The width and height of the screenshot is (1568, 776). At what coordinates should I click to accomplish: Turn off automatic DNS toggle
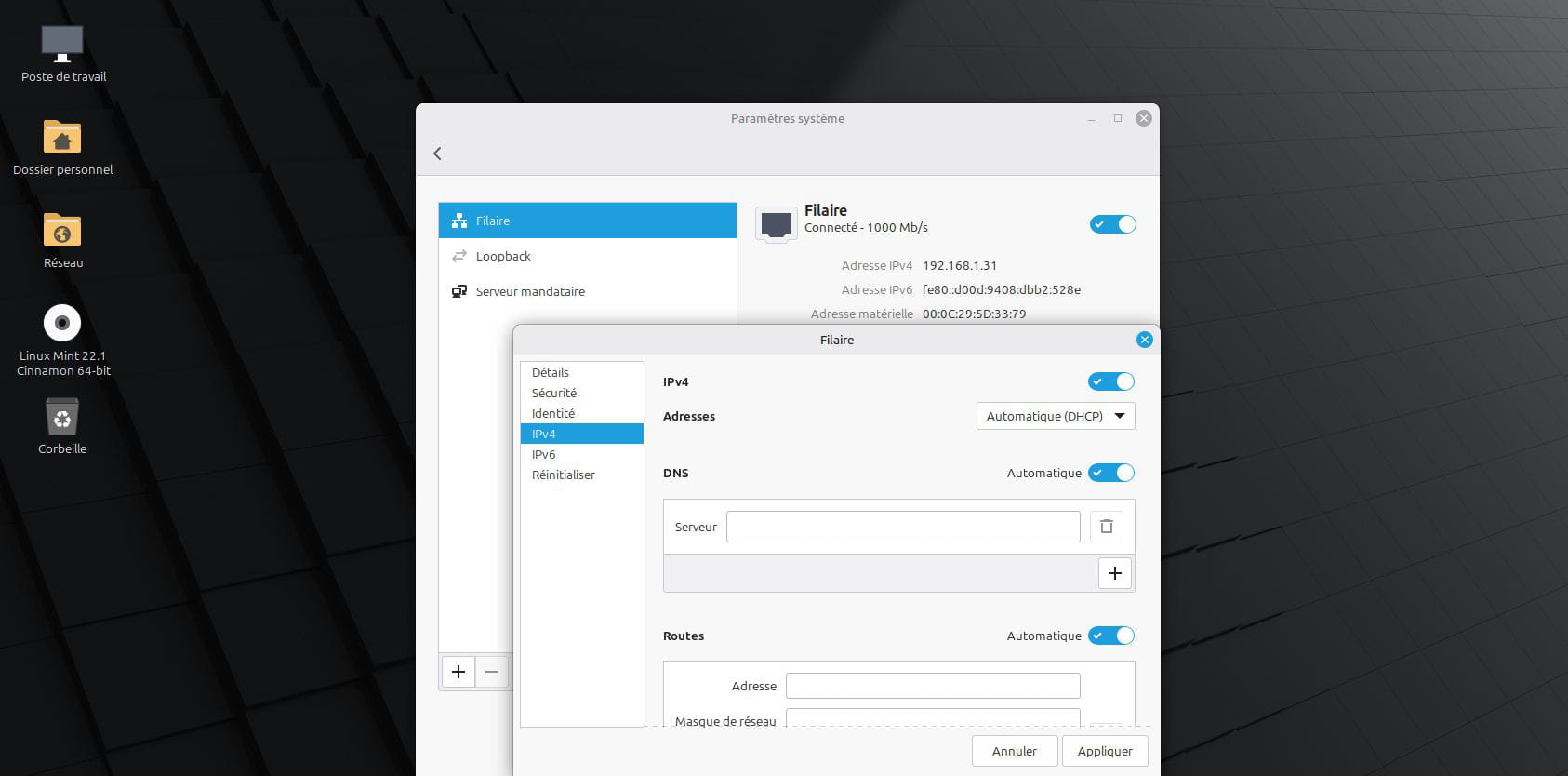pyautogui.click(x=1111, y=473)
